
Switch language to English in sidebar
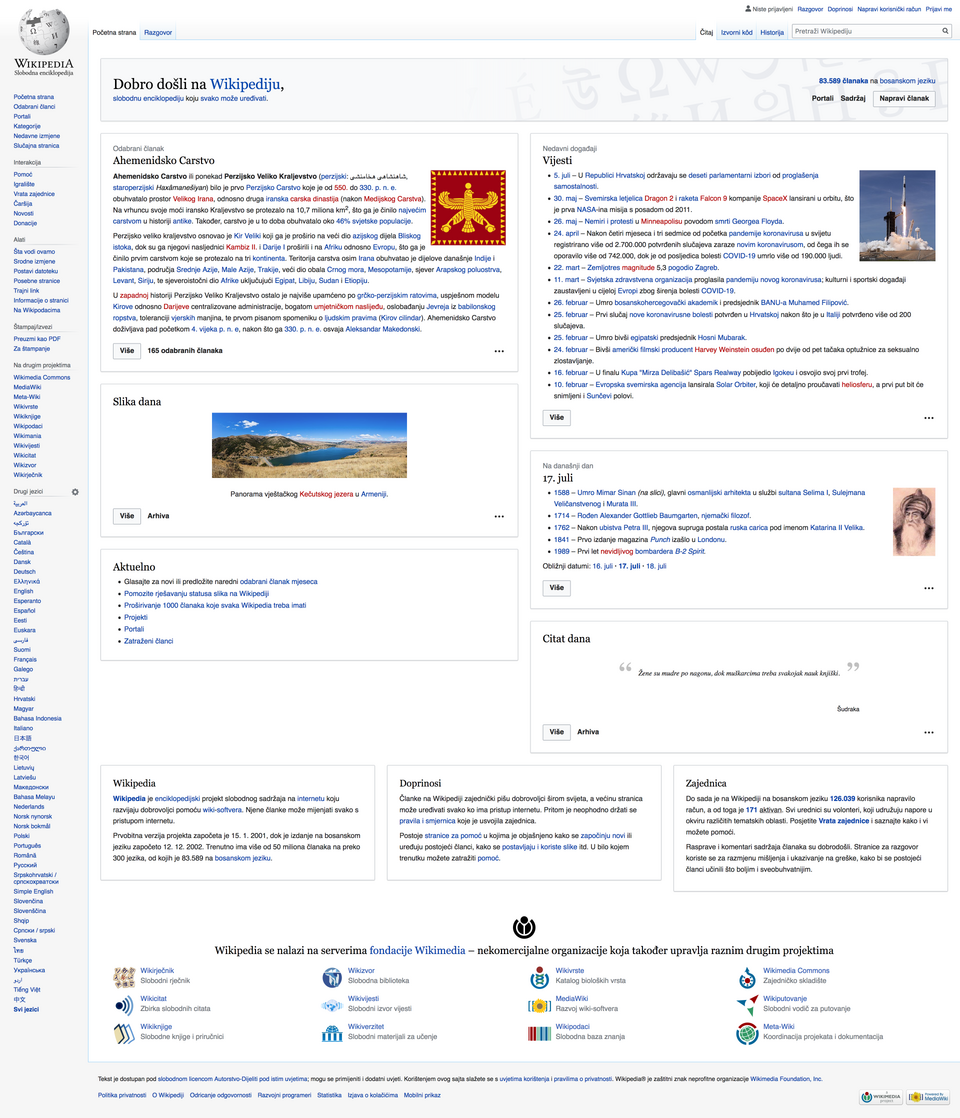click(24, 591)
